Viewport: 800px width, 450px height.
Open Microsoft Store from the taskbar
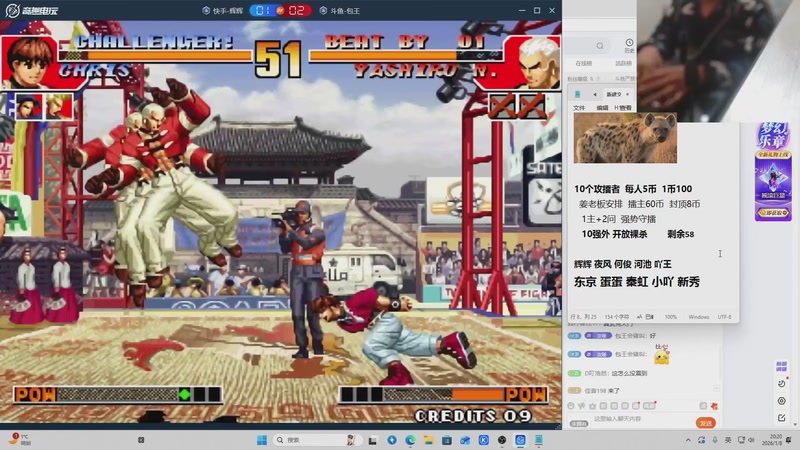pos(447,440)
